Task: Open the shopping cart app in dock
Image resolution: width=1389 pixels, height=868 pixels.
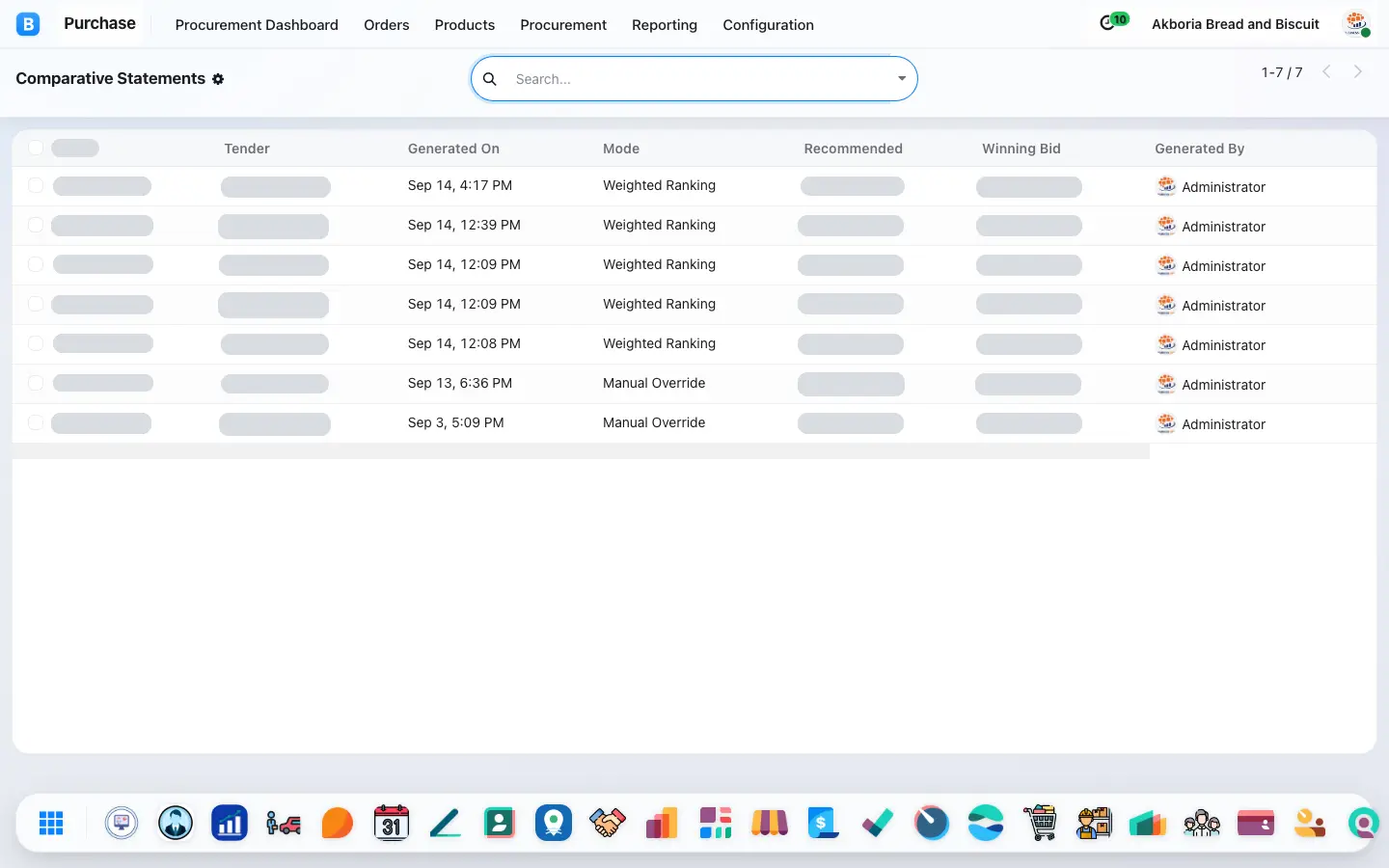Action: (x=1040, y=823)
